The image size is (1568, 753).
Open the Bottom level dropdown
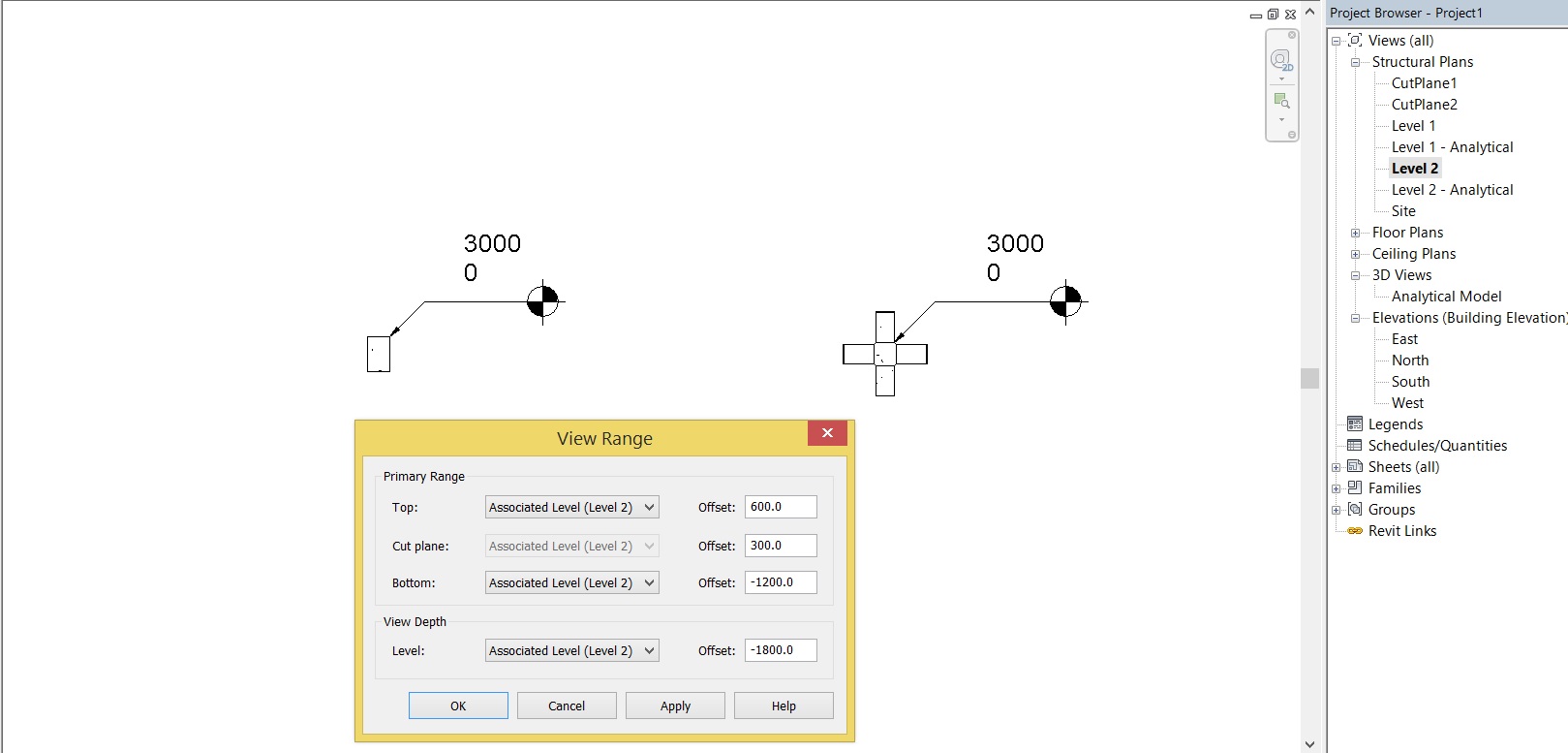point(571,582)
